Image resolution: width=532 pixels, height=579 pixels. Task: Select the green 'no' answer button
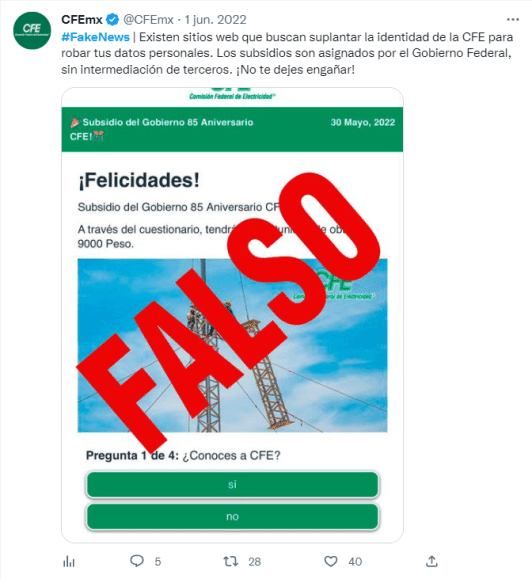(232, 517)
